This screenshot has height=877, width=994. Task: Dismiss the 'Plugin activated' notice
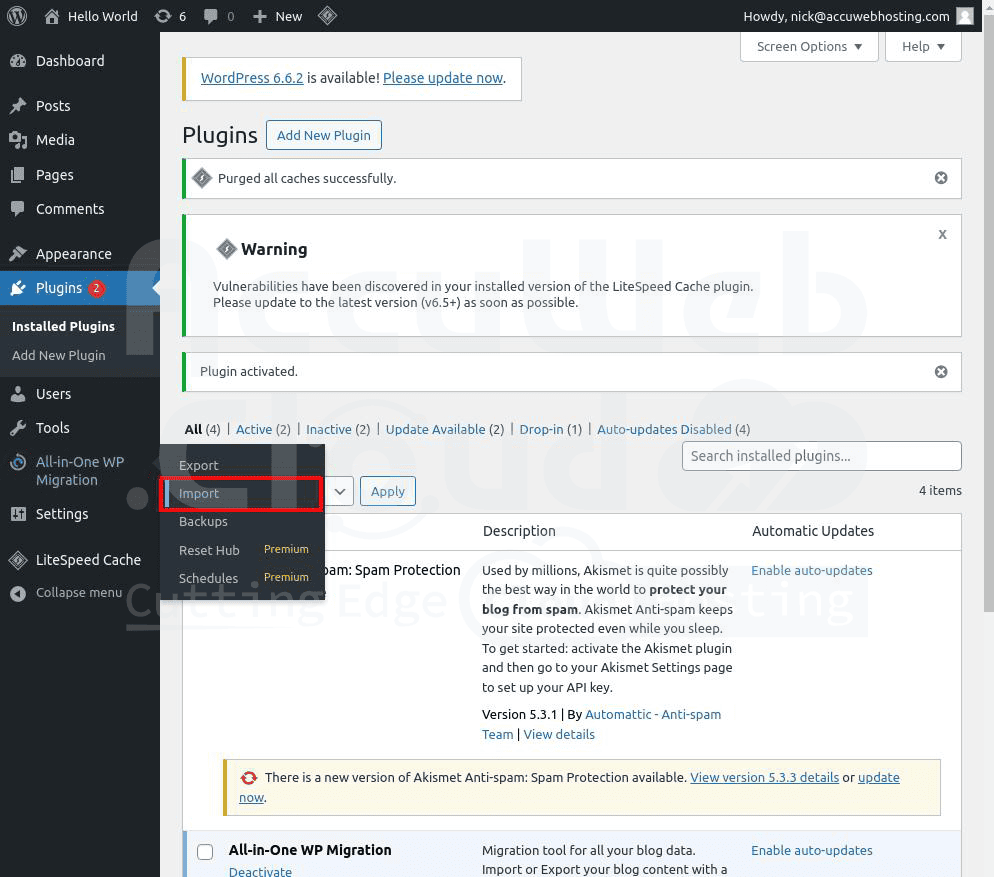click(x=940, y=371)
